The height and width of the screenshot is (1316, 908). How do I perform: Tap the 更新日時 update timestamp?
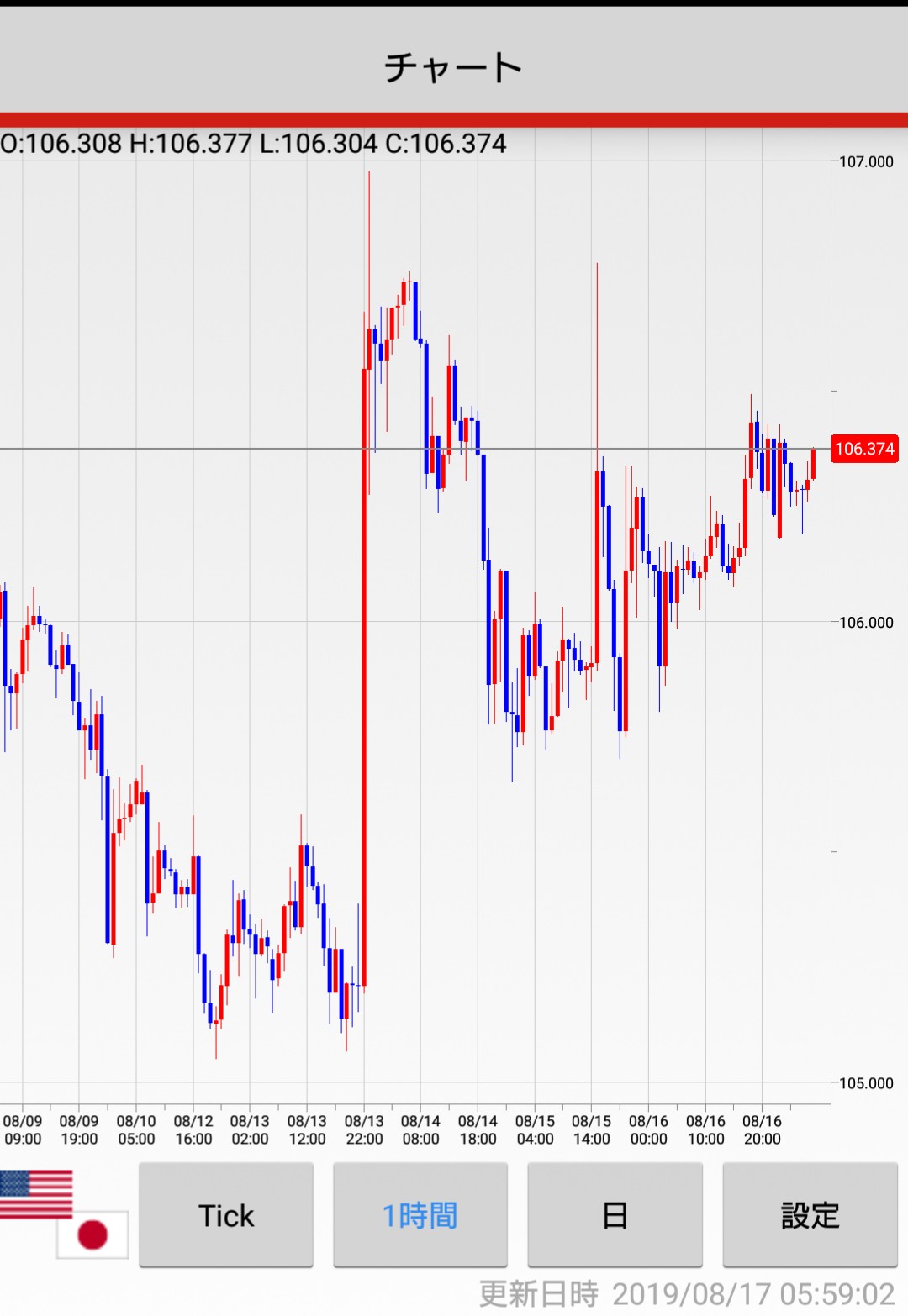pyautogui.click(x=686, y=1294)
